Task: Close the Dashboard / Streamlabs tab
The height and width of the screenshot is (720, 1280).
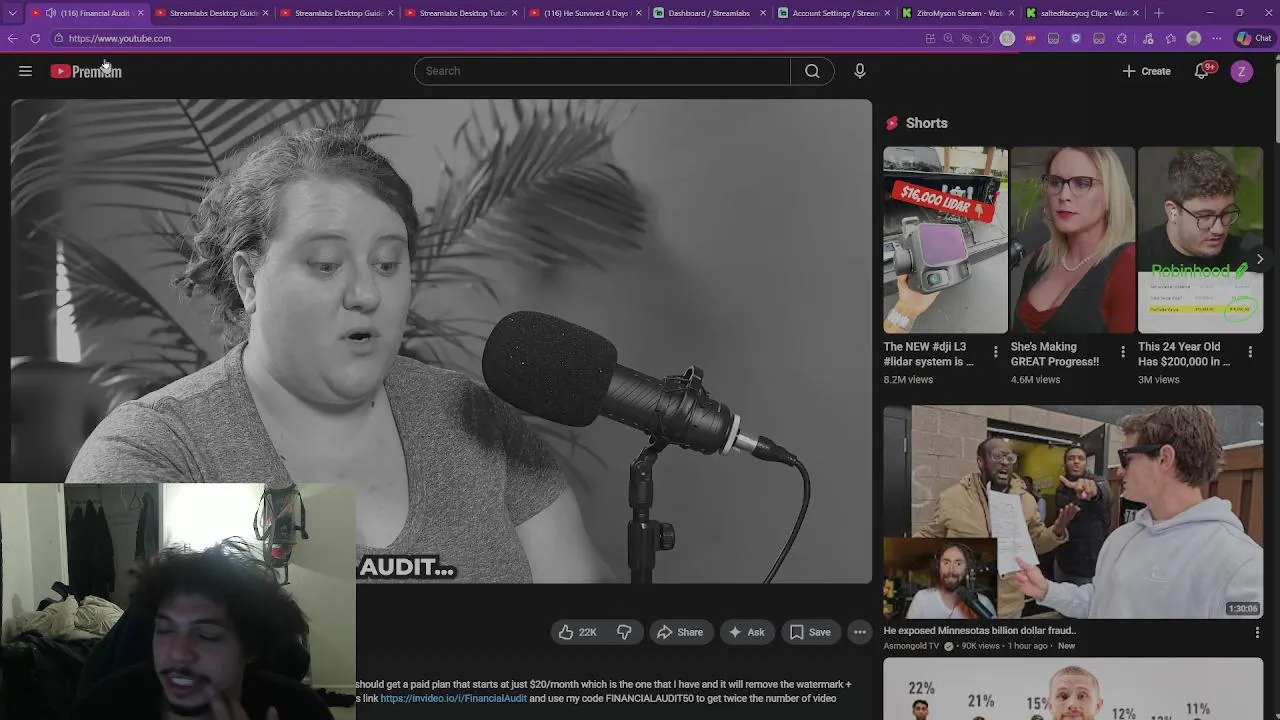Action: 763,13
